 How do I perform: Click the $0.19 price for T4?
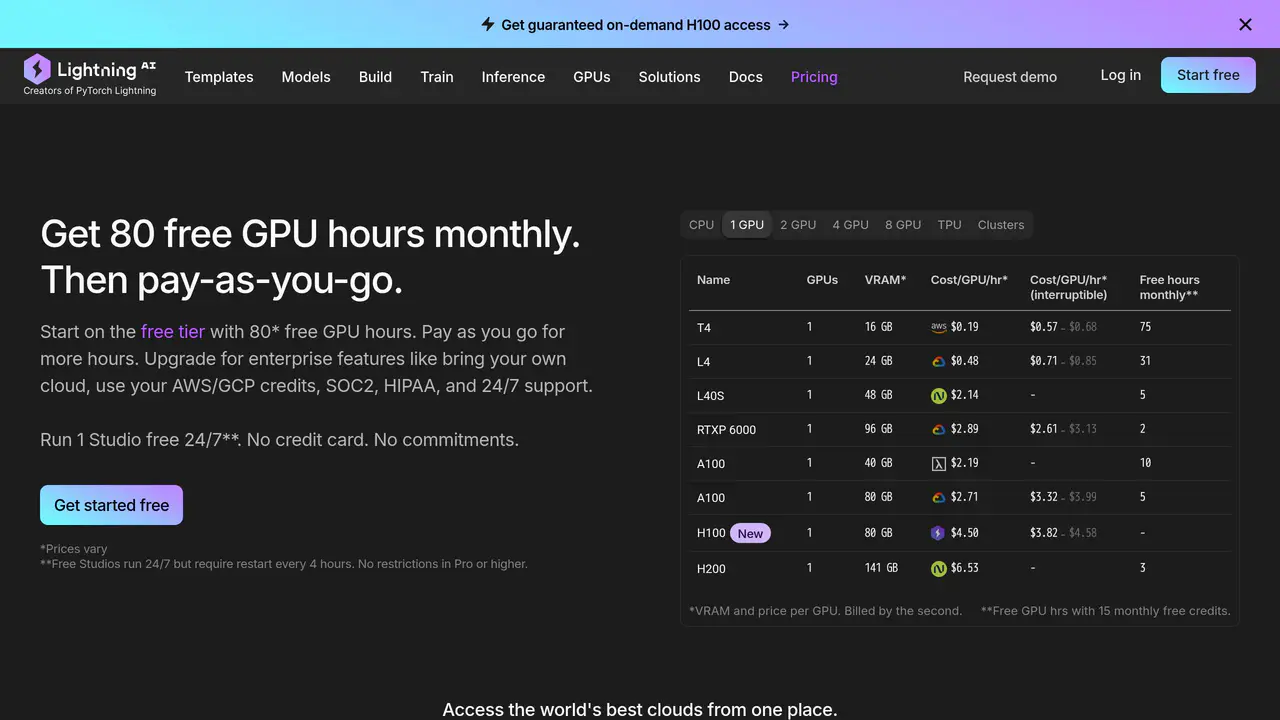[x=964, y=327]
